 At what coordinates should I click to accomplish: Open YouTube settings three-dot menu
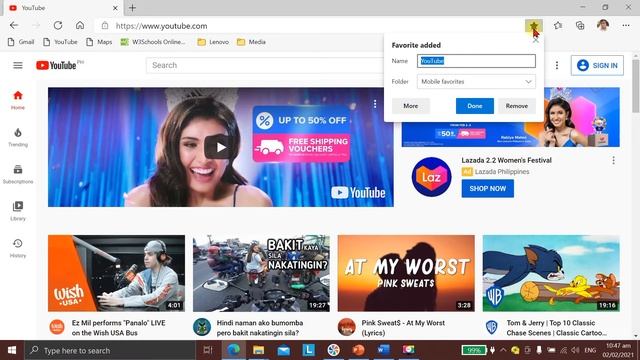coord(557,65)
